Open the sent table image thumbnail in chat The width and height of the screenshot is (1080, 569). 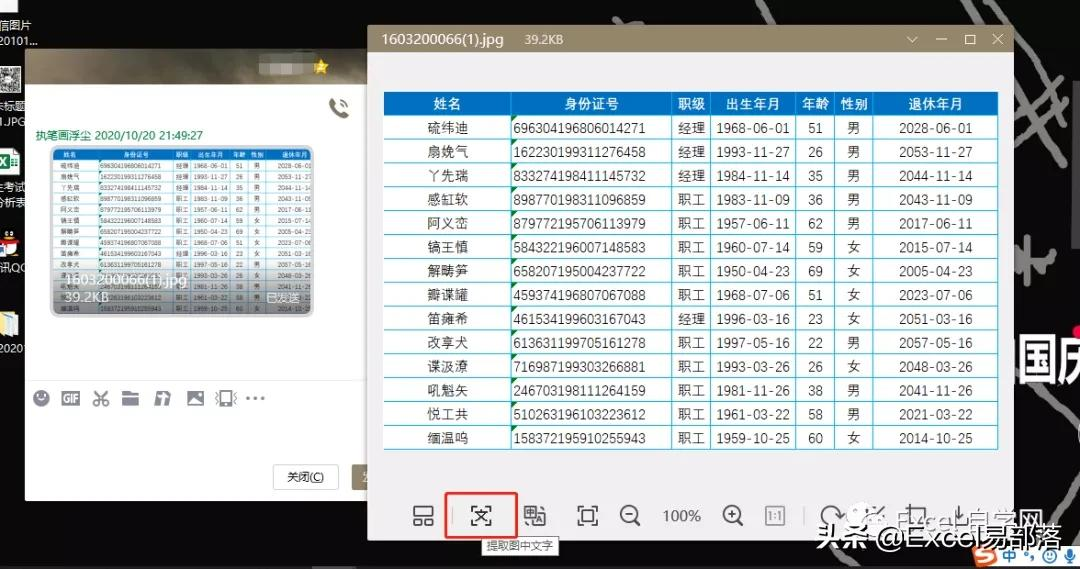pyautogui.click(x=182, y=231)
